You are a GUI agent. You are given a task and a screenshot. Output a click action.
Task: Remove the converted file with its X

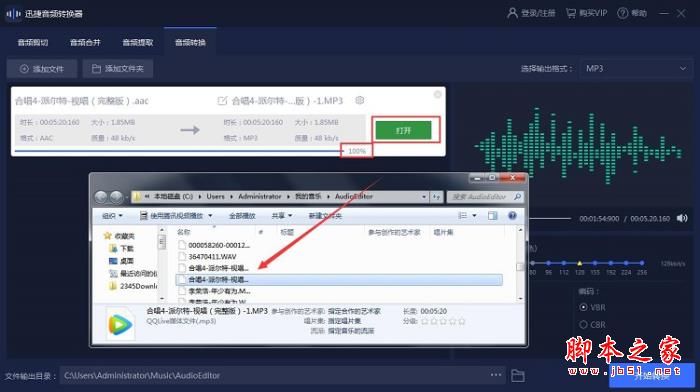pos(438,94)
